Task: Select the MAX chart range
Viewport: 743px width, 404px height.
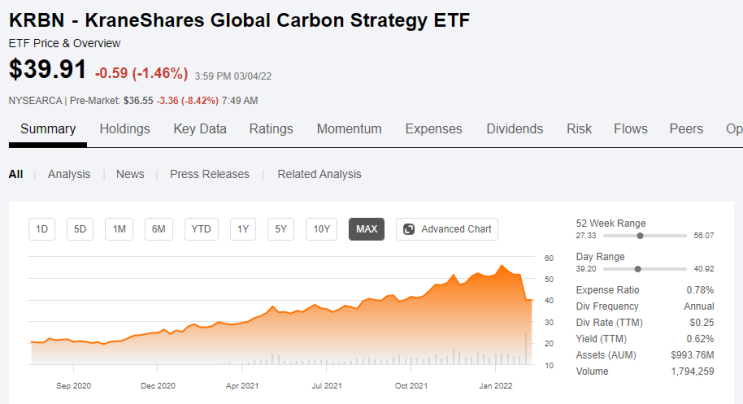Action: (x=366, y=229)
